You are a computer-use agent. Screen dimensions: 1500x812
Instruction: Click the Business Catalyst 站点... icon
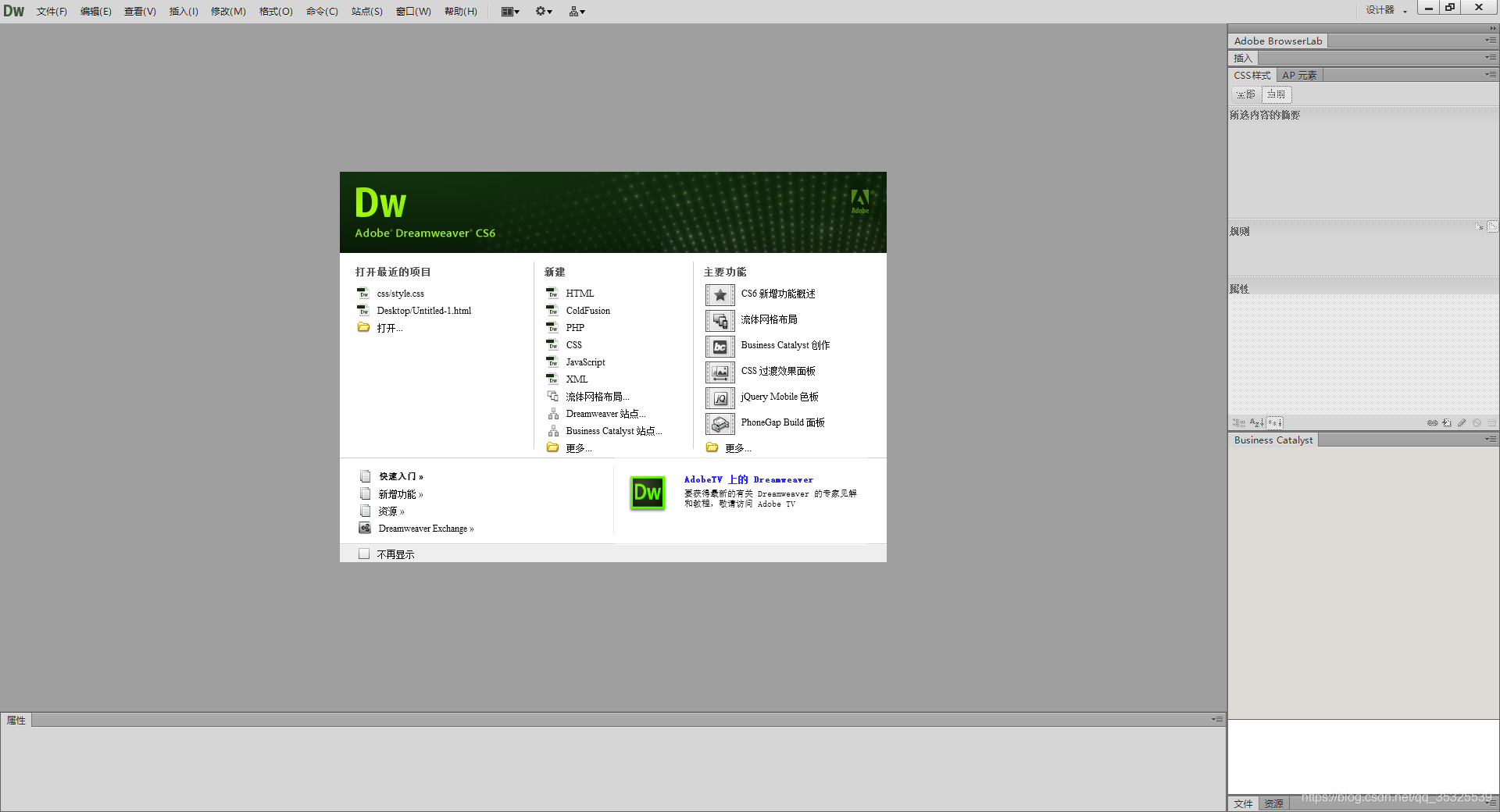(552, 430)
